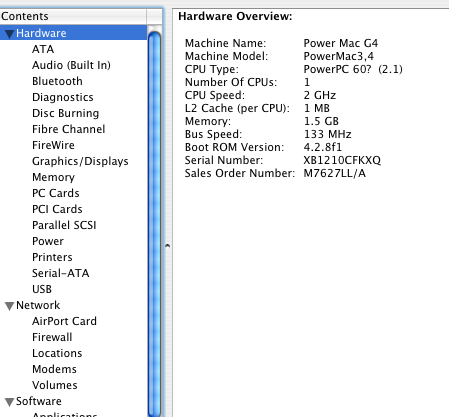Select Graphics/Displays entry
Viewport: 449px width, 417px height.
[80, 161]
